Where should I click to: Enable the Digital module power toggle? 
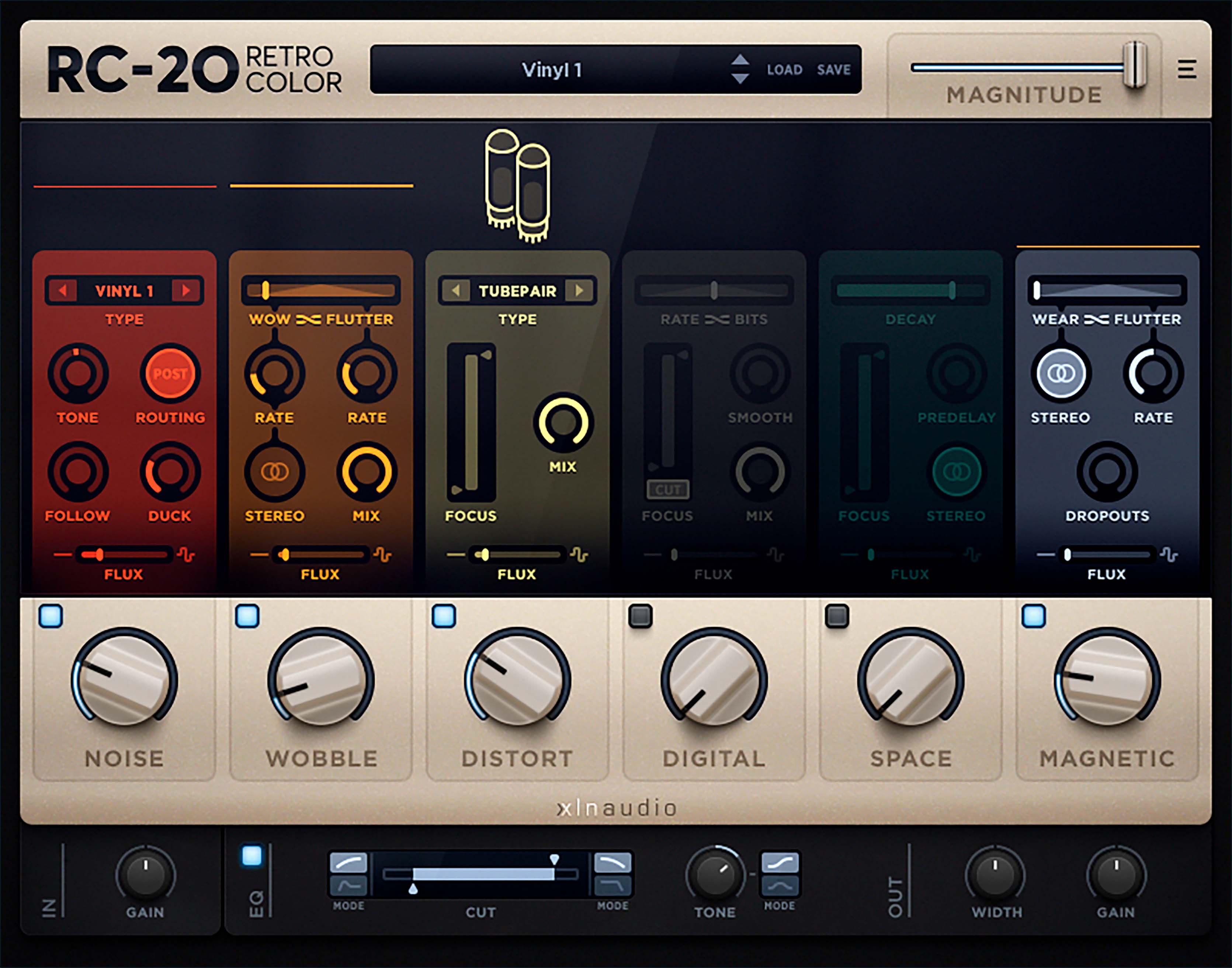coord(640,616)
